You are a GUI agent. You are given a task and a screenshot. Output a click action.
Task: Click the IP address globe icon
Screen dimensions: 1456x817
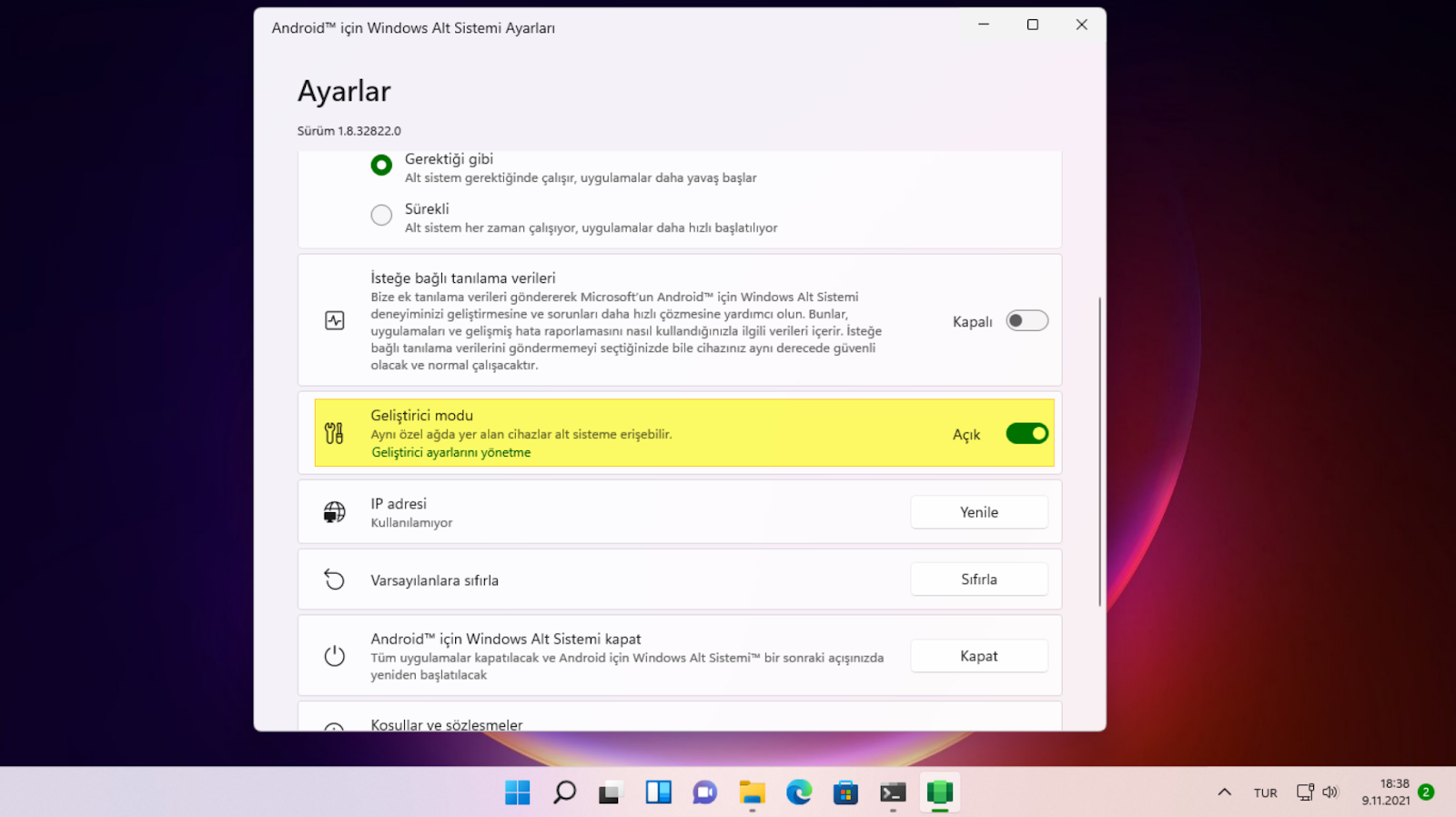tap(335, 512)
